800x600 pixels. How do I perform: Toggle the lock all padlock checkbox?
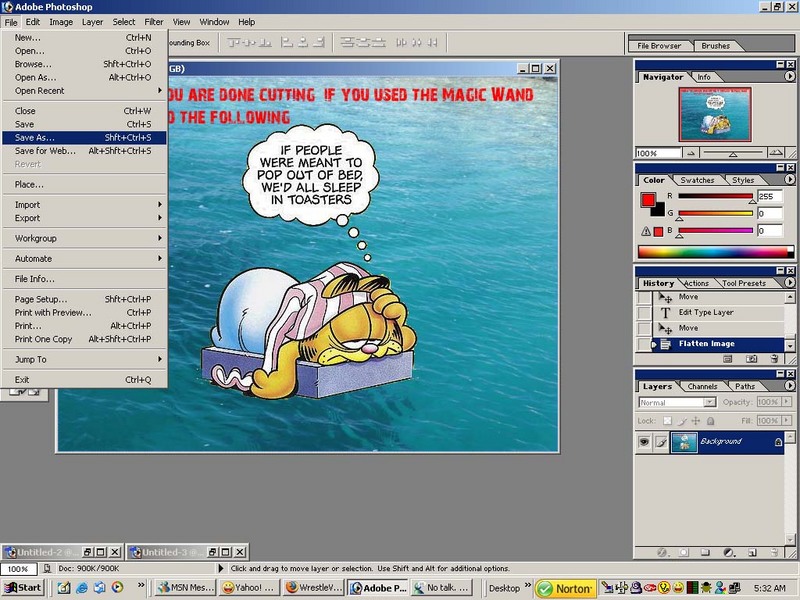710,421
